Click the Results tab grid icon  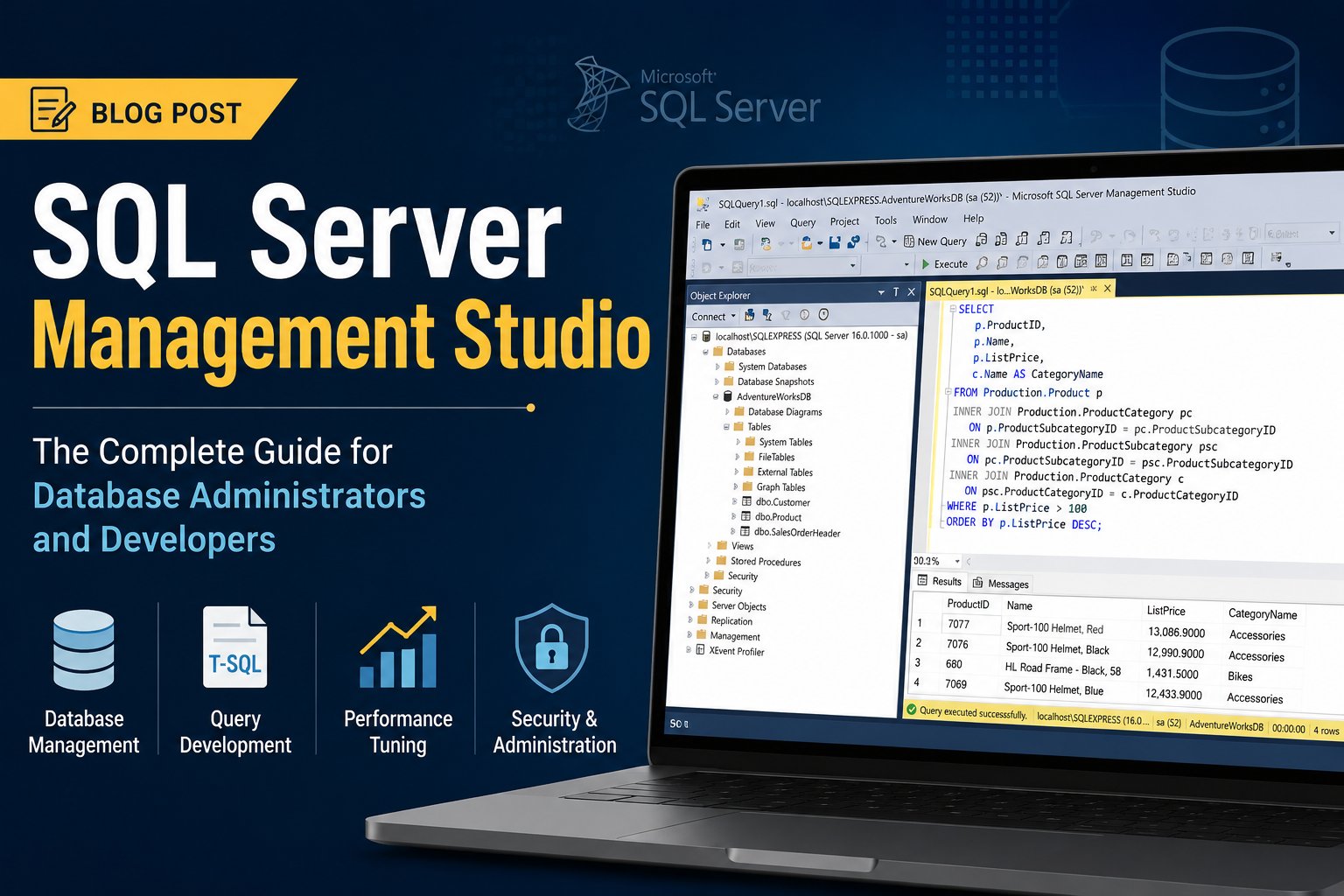pyautogui.click(x=922, y=580)
